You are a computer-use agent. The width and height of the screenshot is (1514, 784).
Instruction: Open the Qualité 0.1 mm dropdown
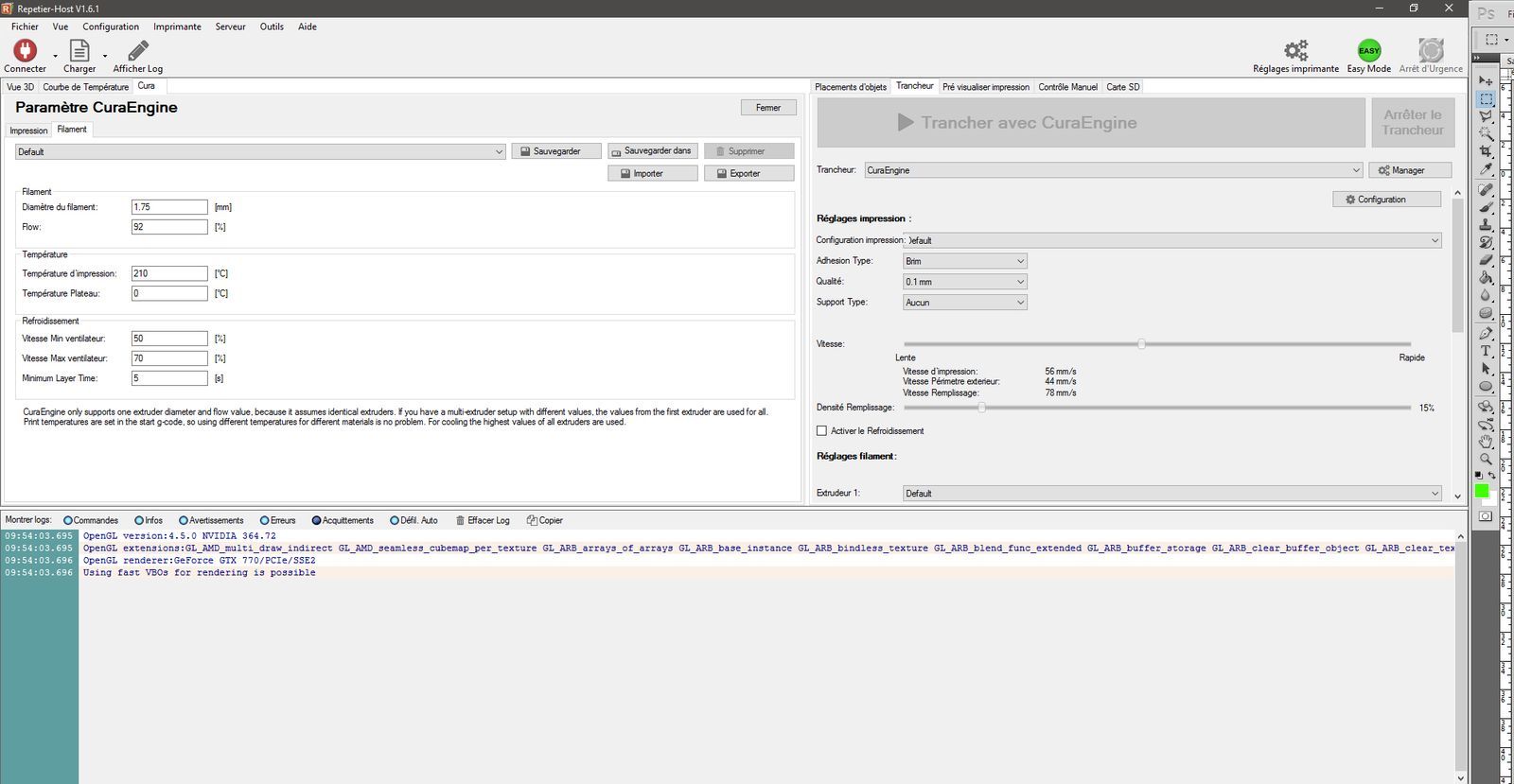(x=965, y=282)
